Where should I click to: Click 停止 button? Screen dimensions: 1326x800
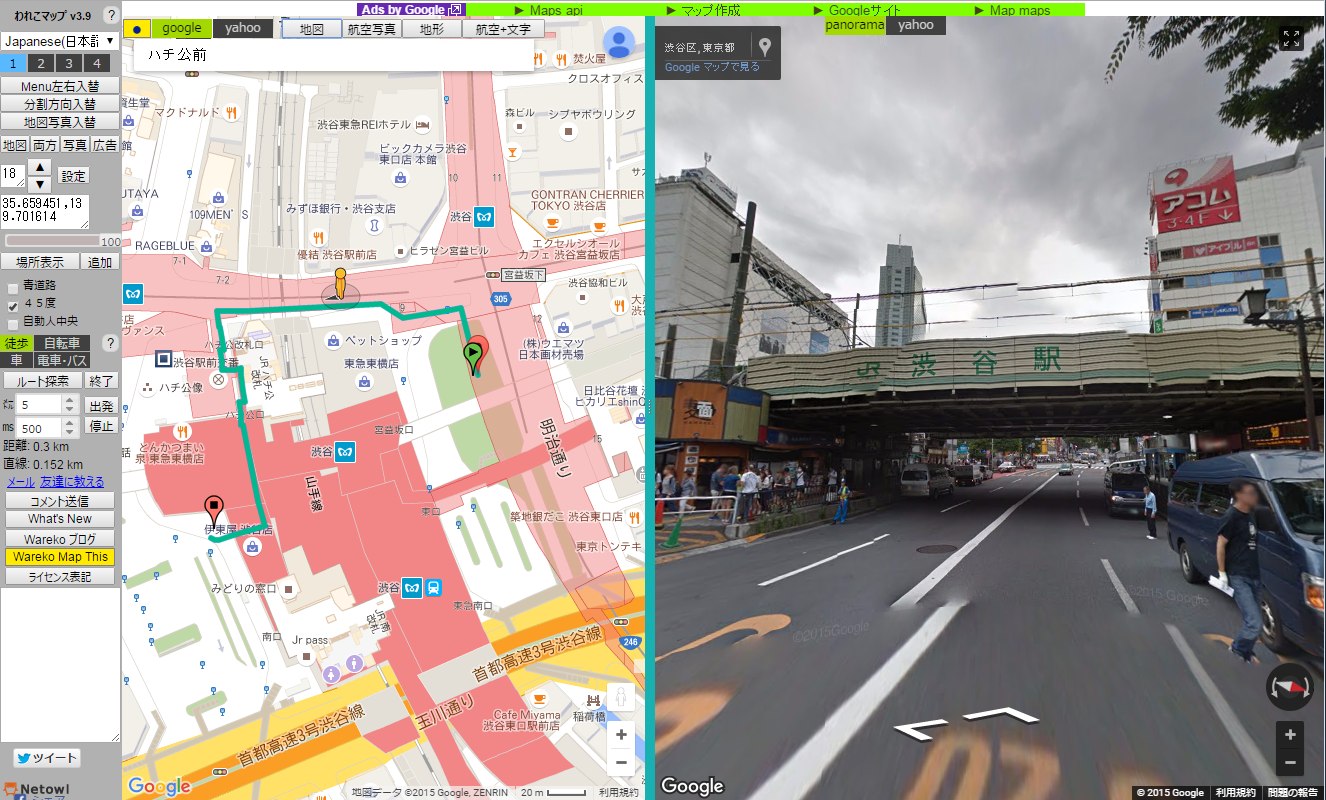[x=101, y=426]
